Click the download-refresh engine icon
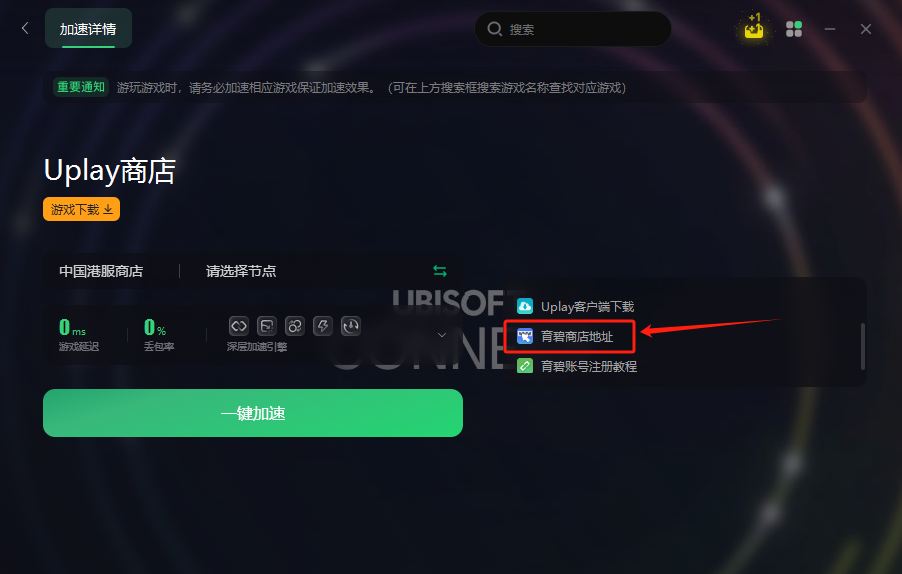Viewport: 902px width, 574px height. tap(351, 326)
